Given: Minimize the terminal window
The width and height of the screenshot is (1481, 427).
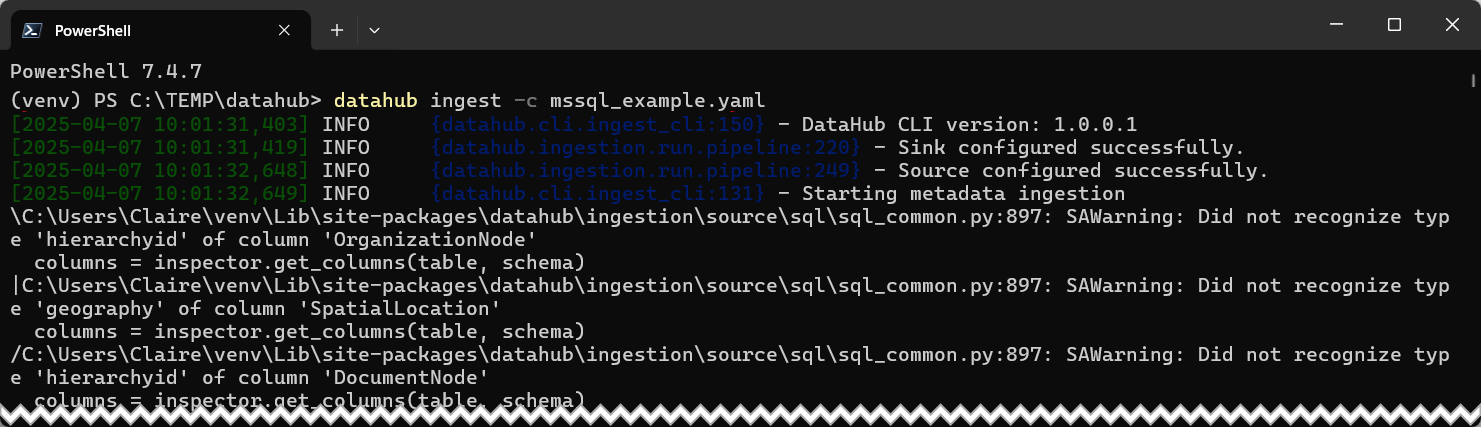Looking at the screenshot, I should [1340, 24].
